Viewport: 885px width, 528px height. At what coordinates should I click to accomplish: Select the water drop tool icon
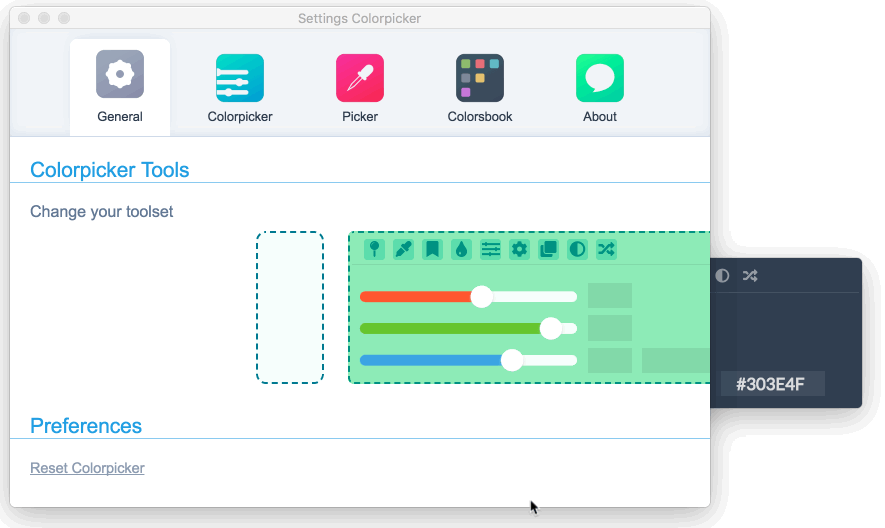(x=462, y=249)
